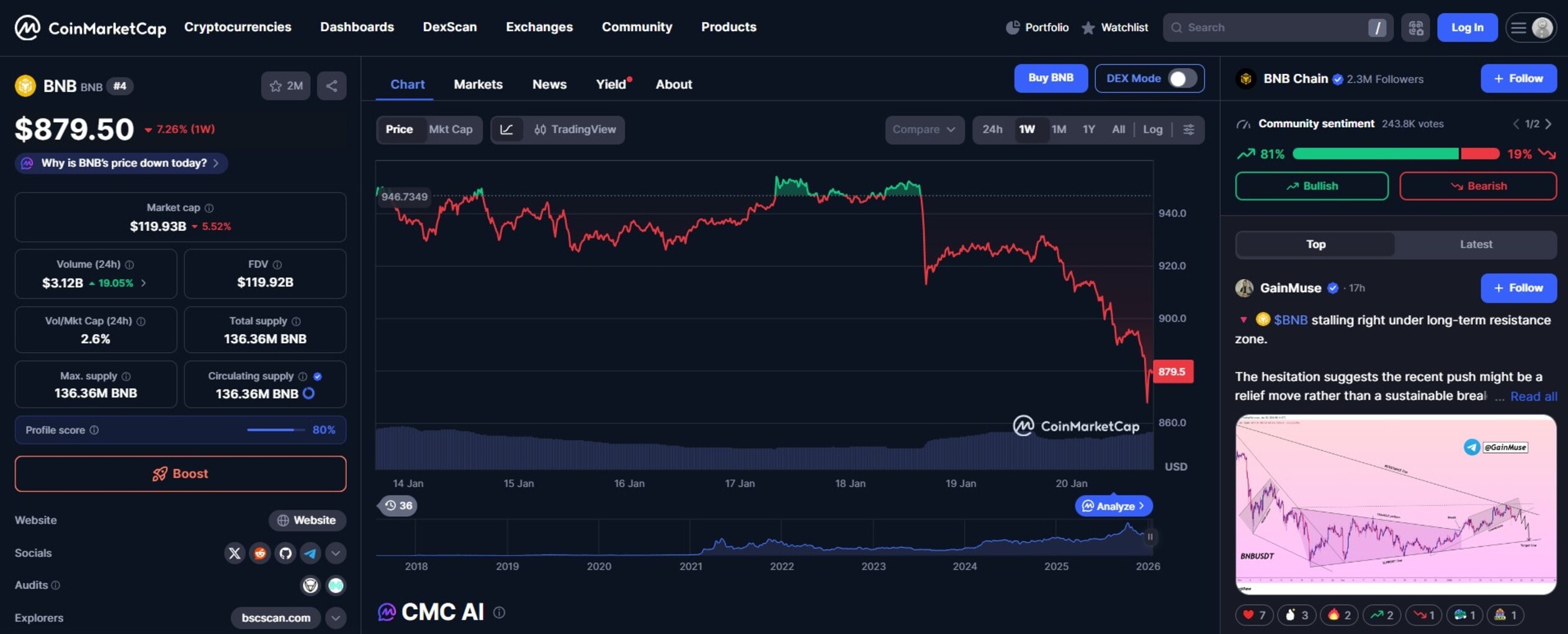The width and height of the screenshot is (1568, 634).
Task: Click the CoinMarketCap logo in the header
Action: tap(91, 27)
